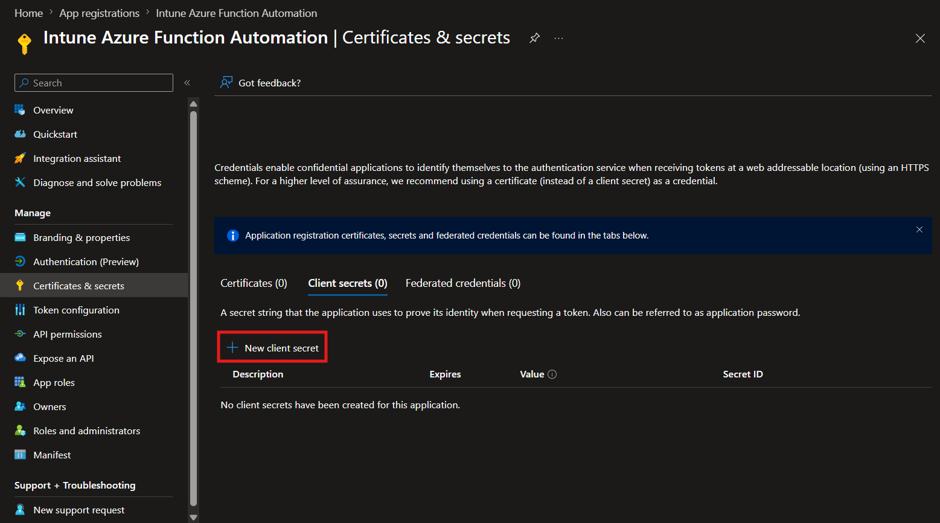This screenshot has width=940, height=523.
Task: Click the sidebar vertical scrollbar thumb
Action: pyautogui.click(x=193, y=309)
